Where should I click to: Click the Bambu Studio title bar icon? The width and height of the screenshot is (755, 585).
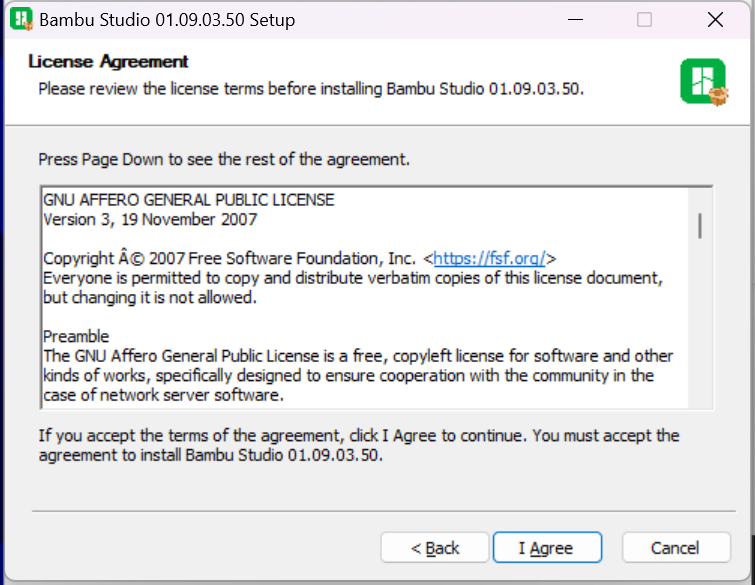coord(21,19)
